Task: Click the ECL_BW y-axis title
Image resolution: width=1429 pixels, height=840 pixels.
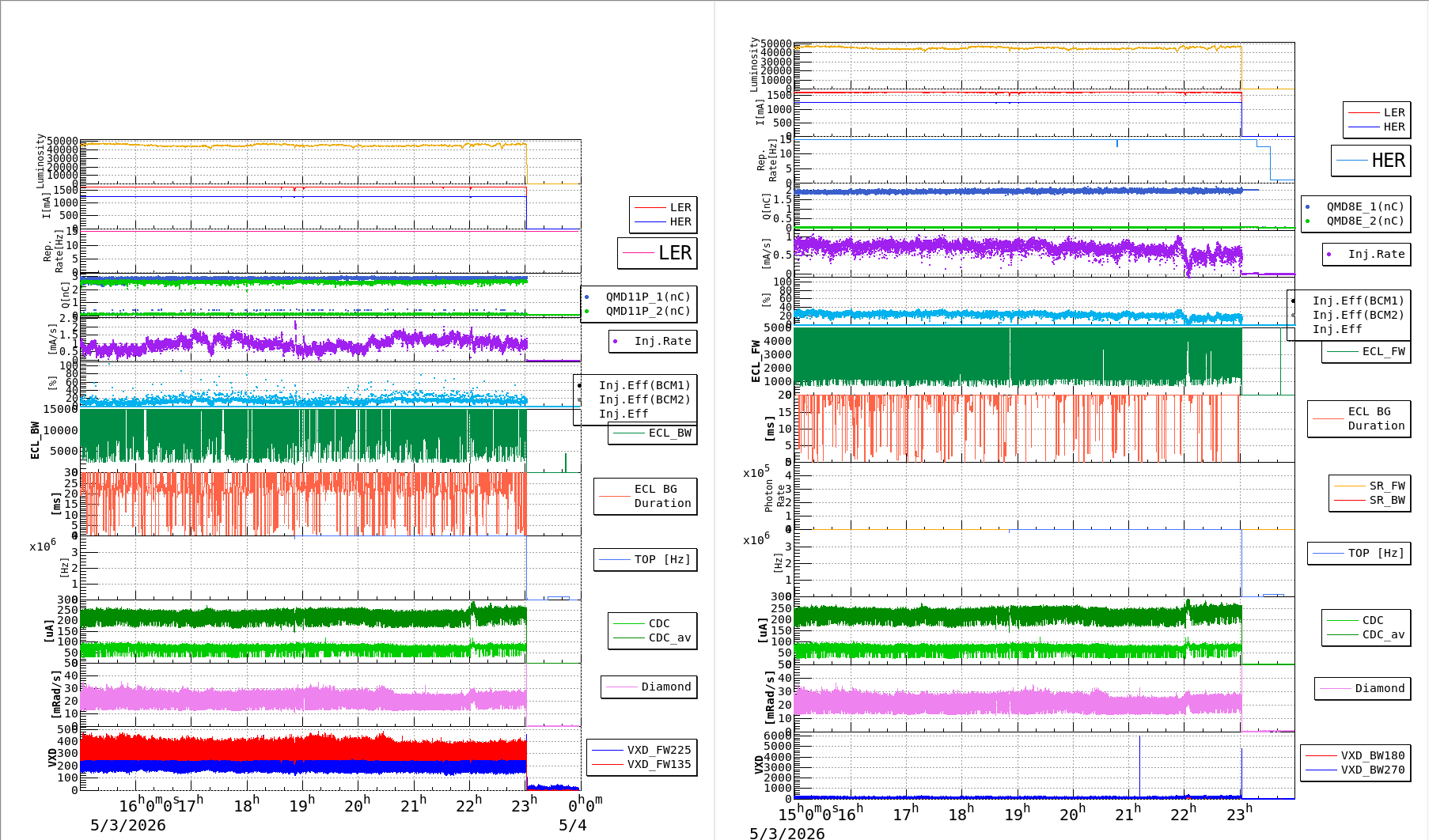Action: tap(35, 440)
